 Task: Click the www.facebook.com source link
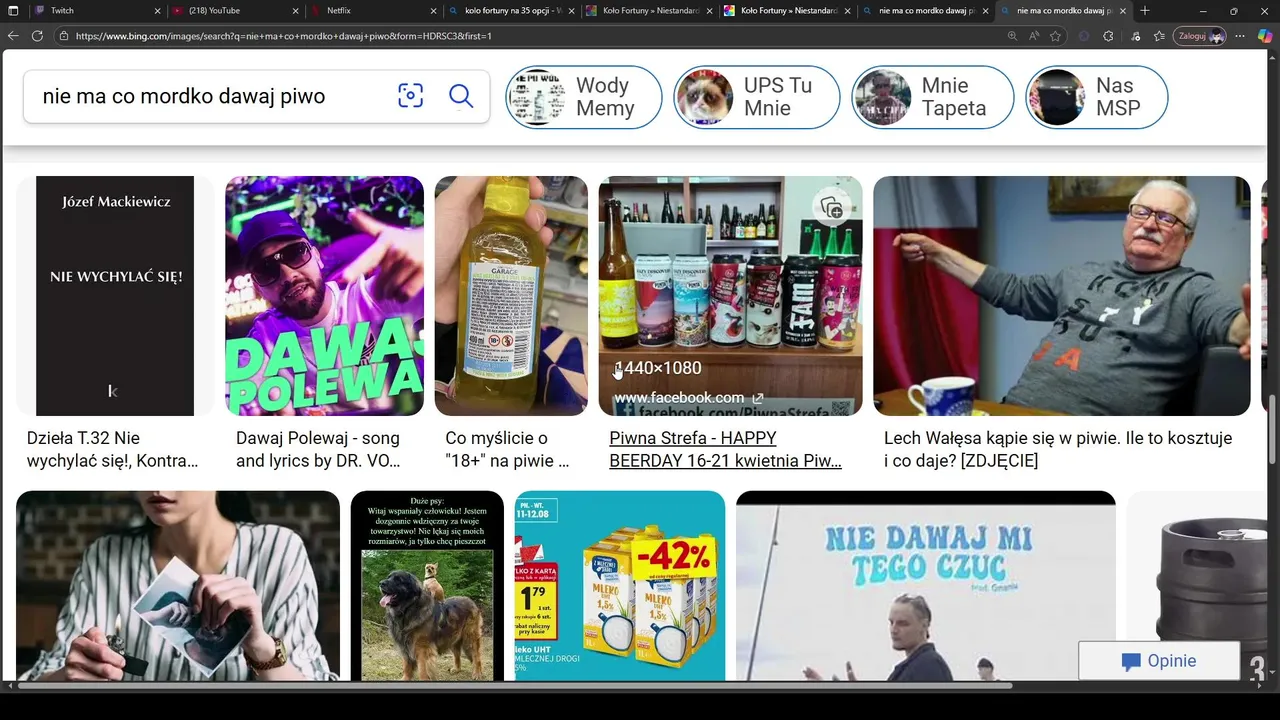coord(689,398)
